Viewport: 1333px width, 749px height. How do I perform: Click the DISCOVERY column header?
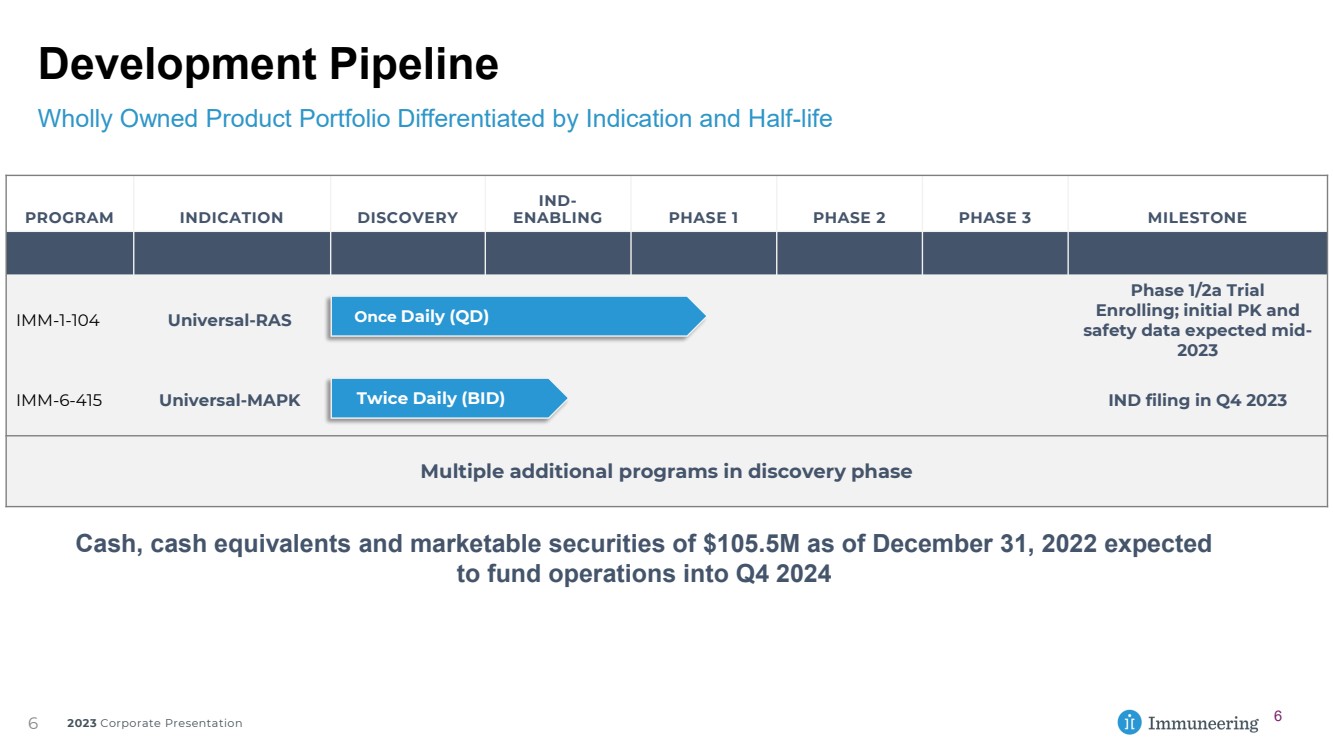(x=407, y=217)
